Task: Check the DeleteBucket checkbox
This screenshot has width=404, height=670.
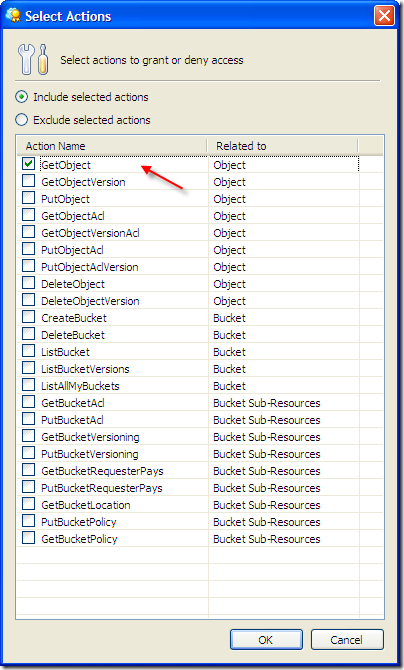Action: coord(29,334)
